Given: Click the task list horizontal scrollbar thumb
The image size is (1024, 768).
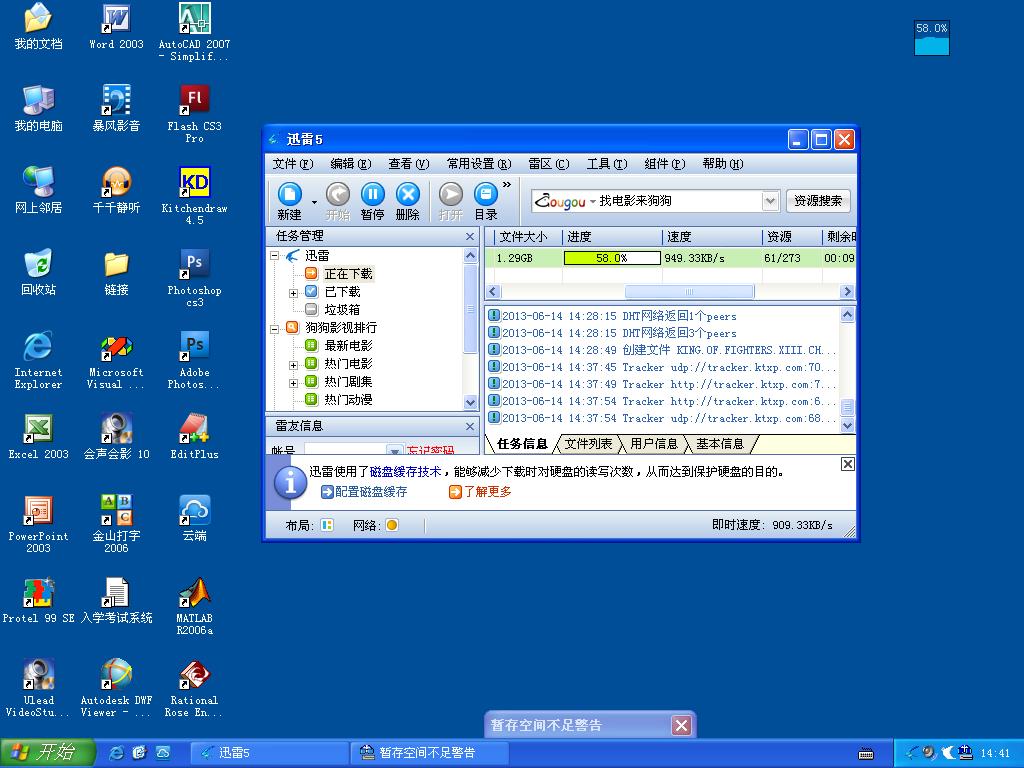Looking at the screenshot, I should click(x=689, y=291).
